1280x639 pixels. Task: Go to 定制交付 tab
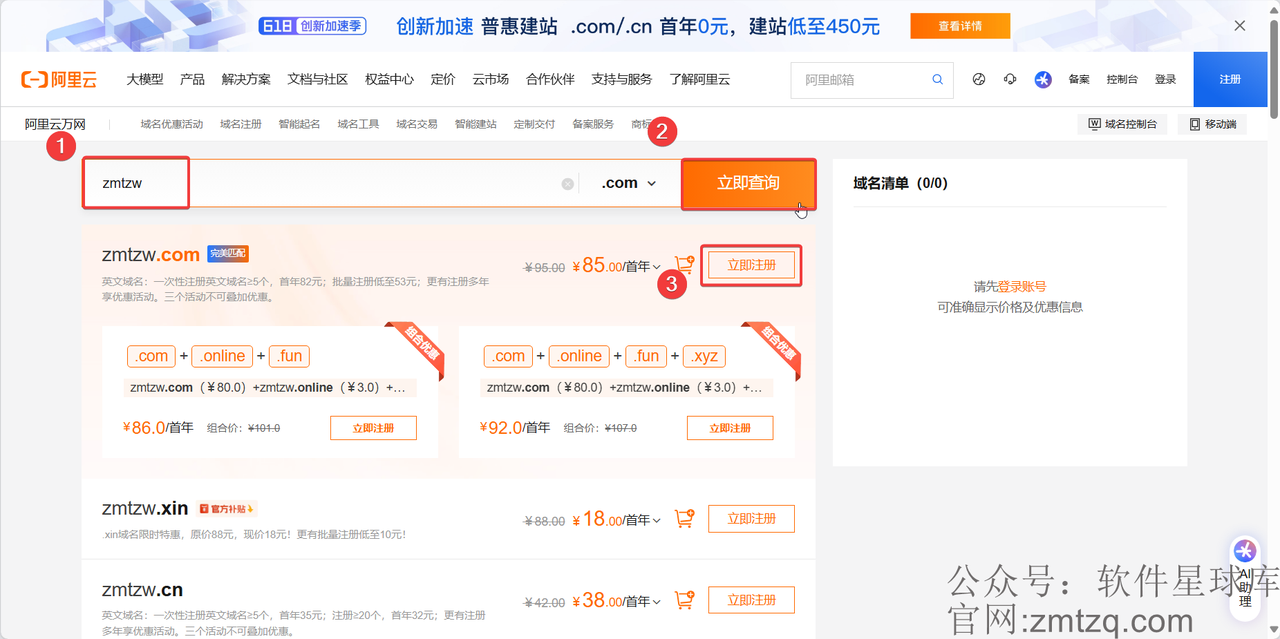534,124
